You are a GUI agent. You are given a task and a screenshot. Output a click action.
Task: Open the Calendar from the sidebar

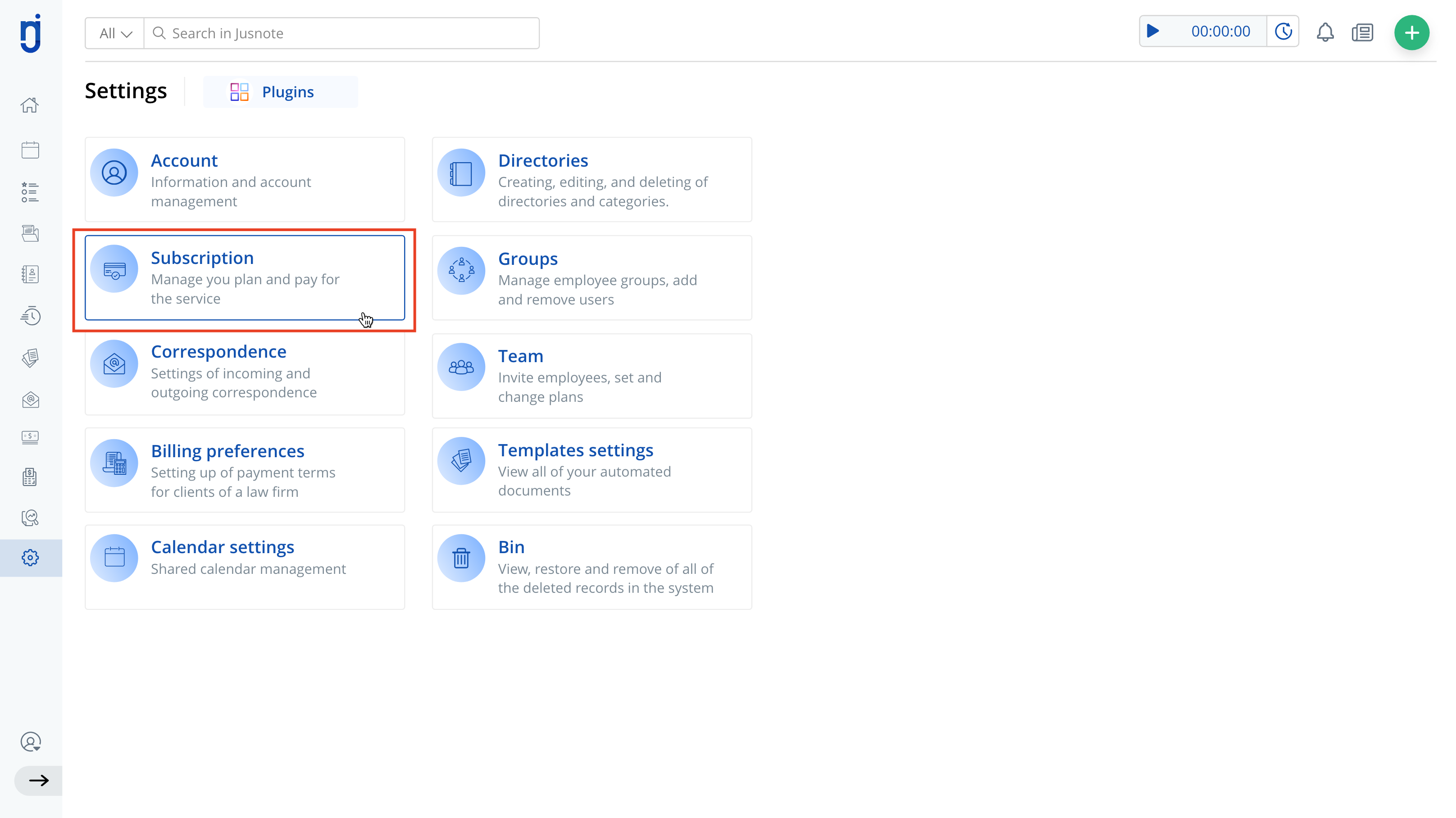point(30,150)
